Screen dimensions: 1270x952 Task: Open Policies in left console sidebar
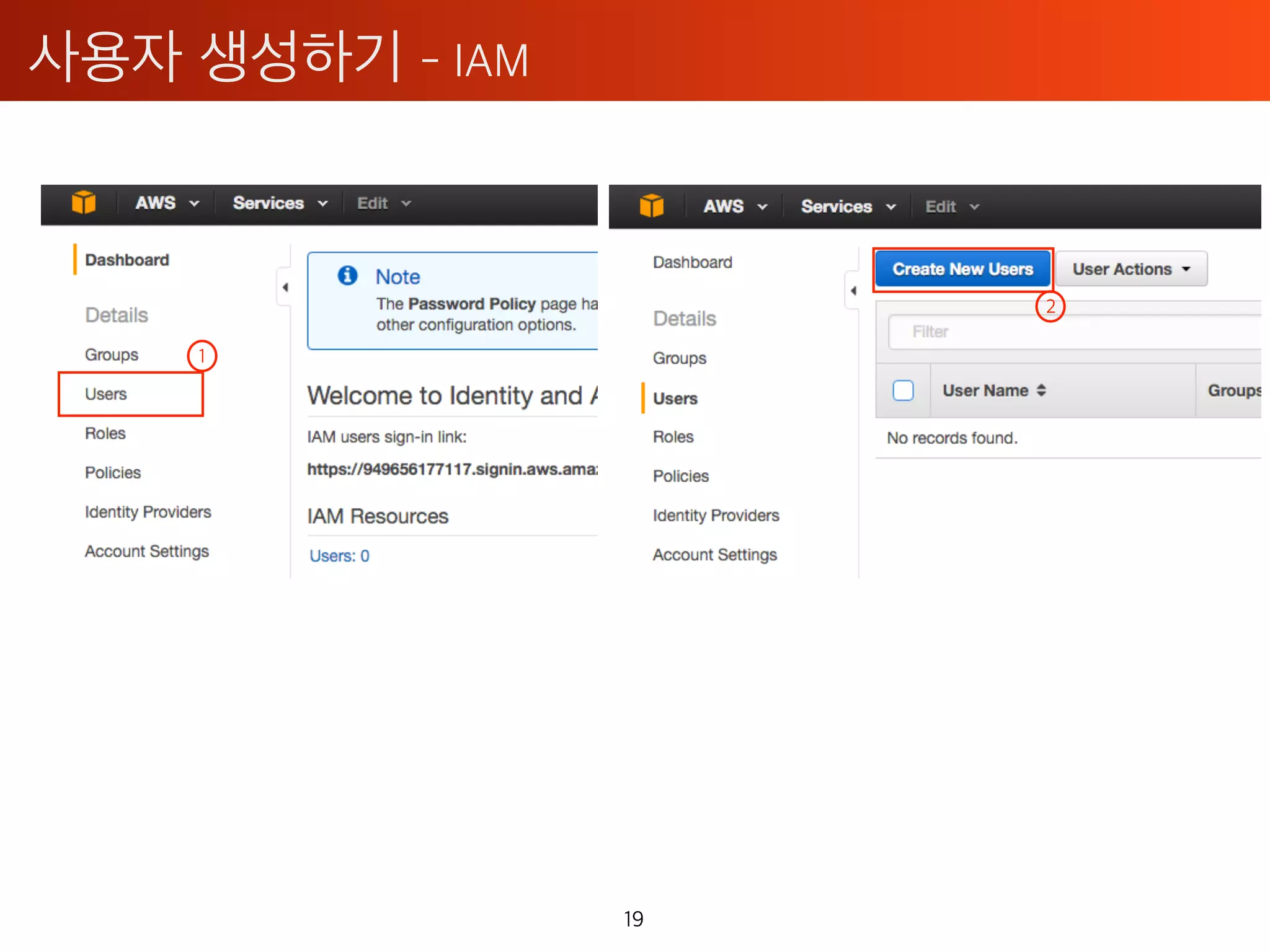pyautogui.click(x=113, y=473)
